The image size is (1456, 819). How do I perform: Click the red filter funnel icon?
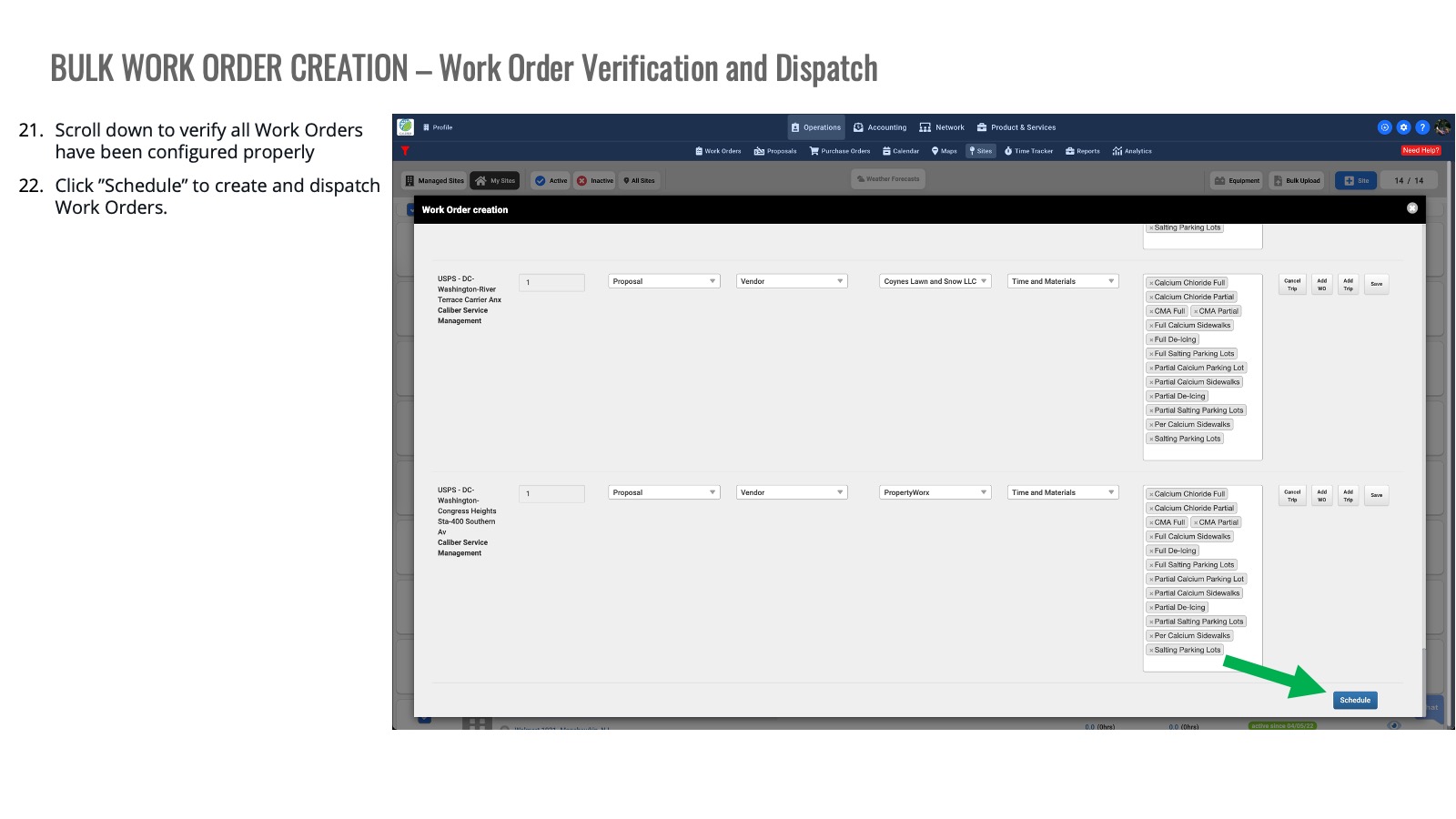coord(405,151)
